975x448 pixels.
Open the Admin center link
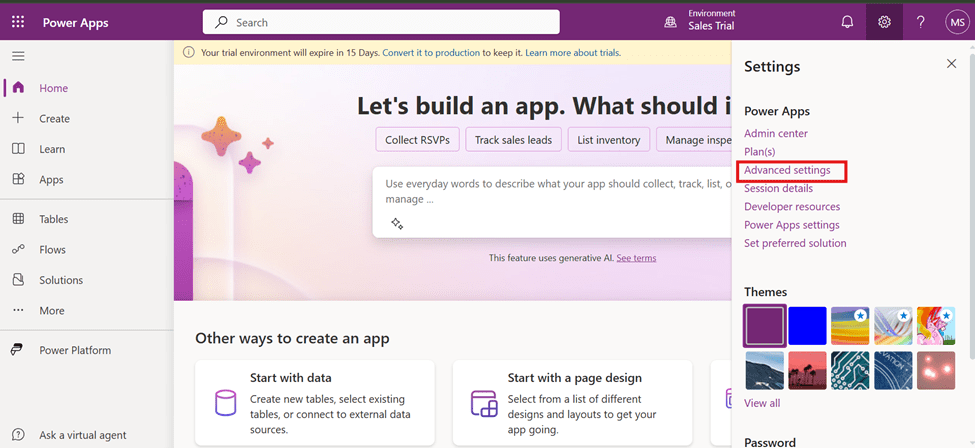(776, 133)
